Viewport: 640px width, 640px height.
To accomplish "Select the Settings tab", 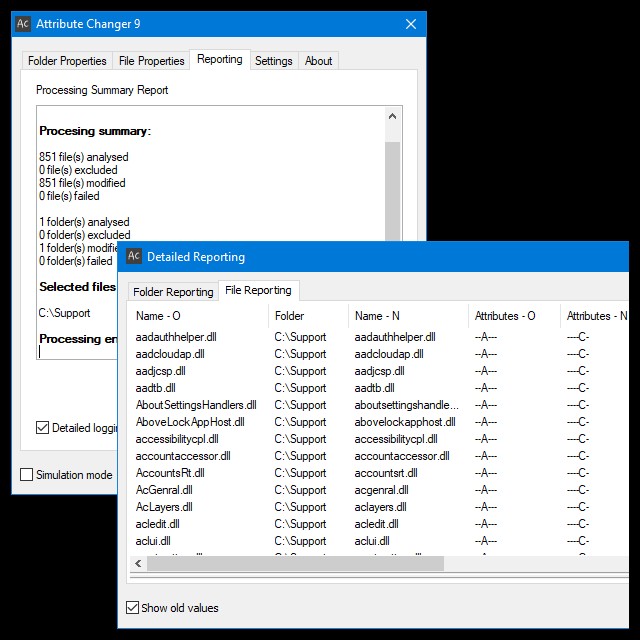I will point(273,61).
